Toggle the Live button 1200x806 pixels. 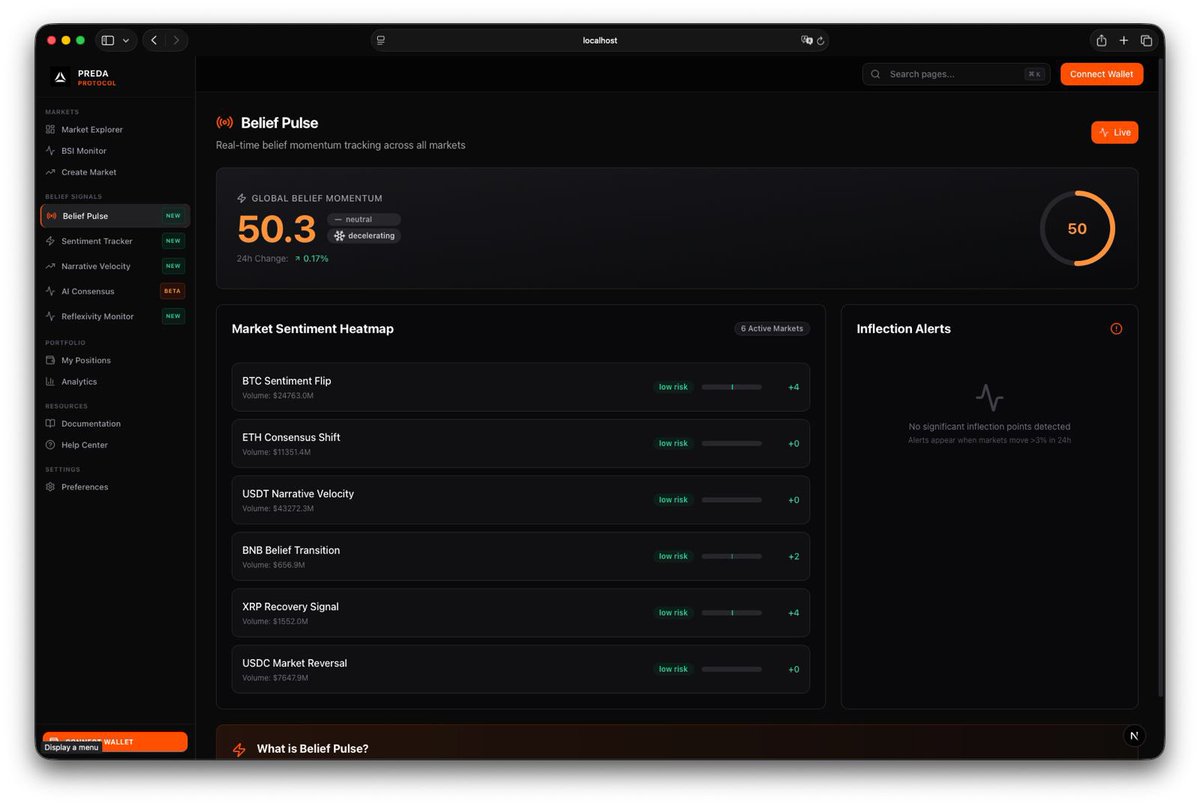(x=1114, y=132)
